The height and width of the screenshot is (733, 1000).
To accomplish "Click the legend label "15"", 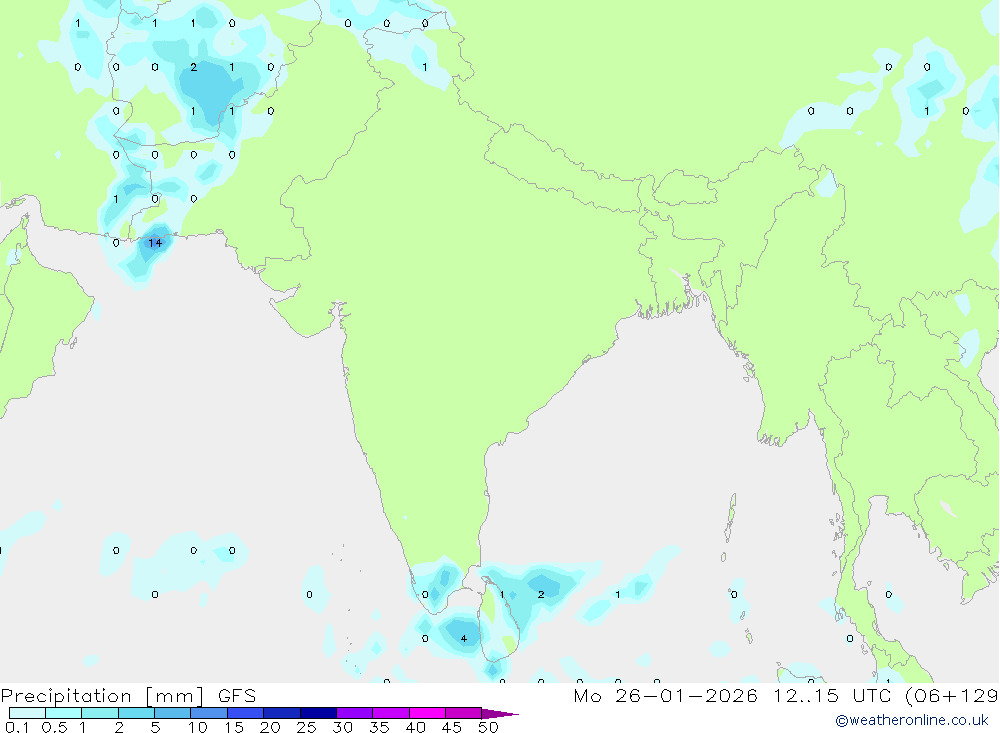I will coord(234,727).
